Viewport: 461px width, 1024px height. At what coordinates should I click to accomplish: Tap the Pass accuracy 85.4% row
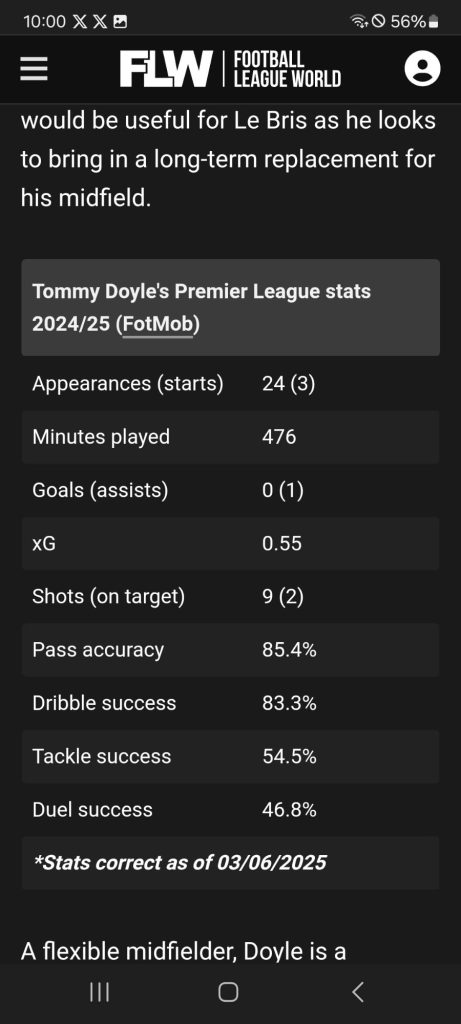pos(230,650)
